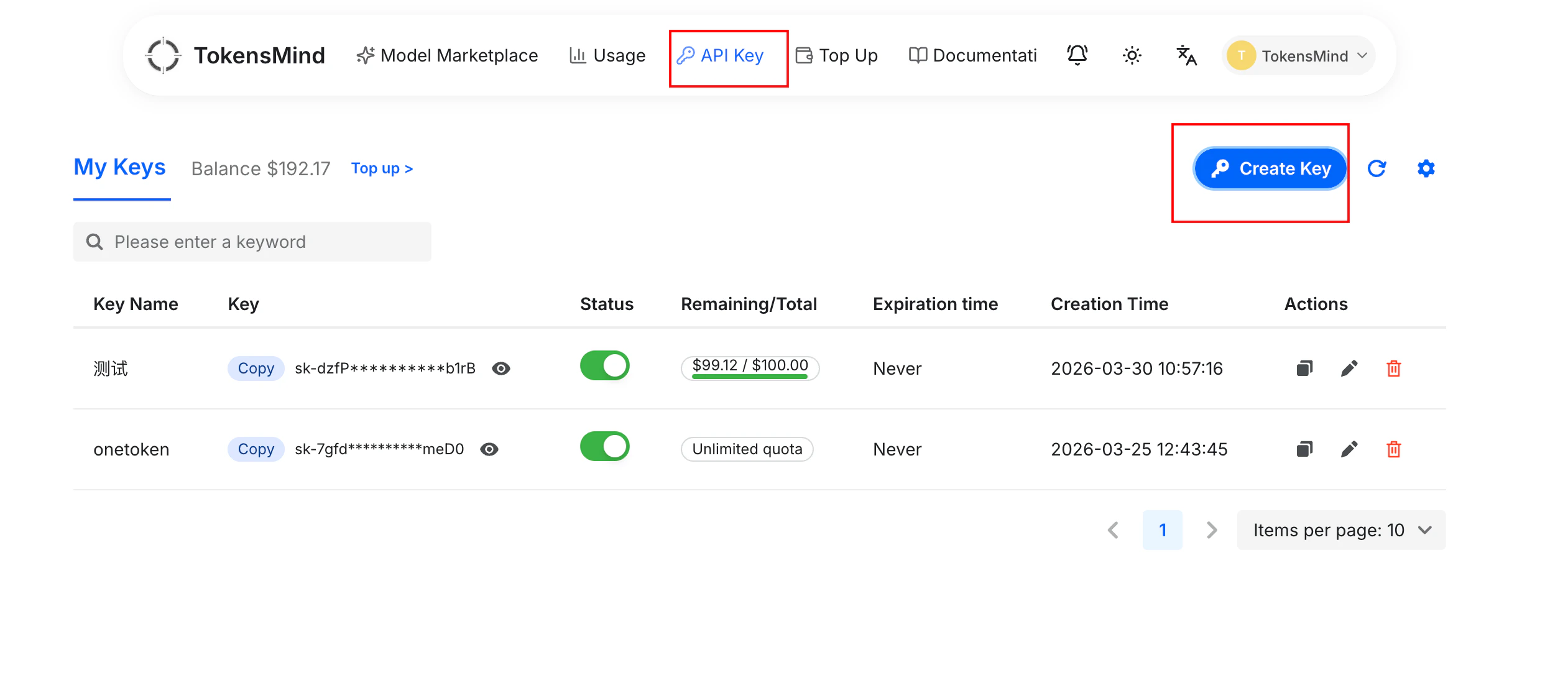Image resolution: width=1568 pixels, height=691 pixels.
Task: Delete the 测试 key
Action: (1394, 368)
